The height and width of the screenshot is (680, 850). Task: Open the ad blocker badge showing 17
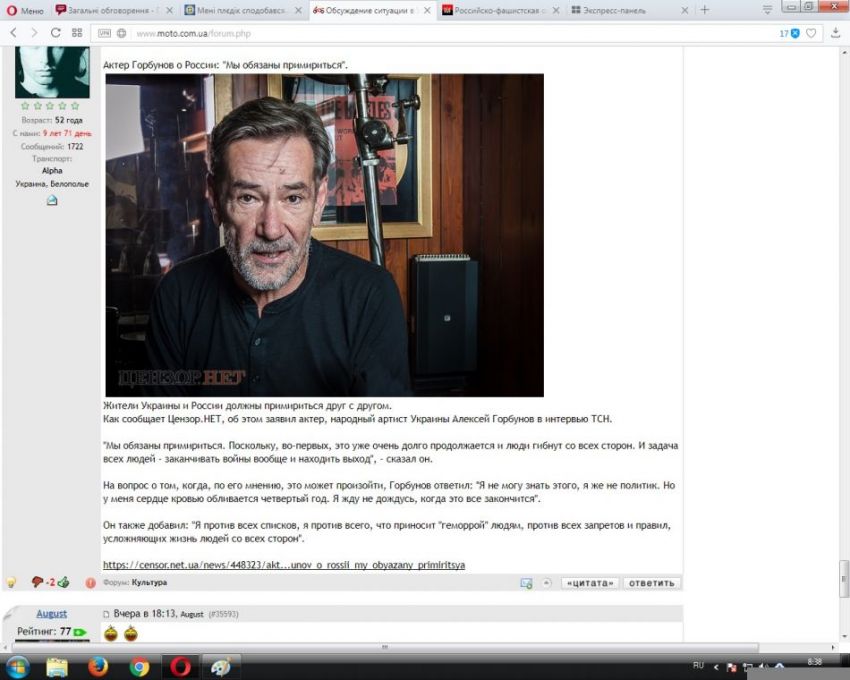[789, 33]
